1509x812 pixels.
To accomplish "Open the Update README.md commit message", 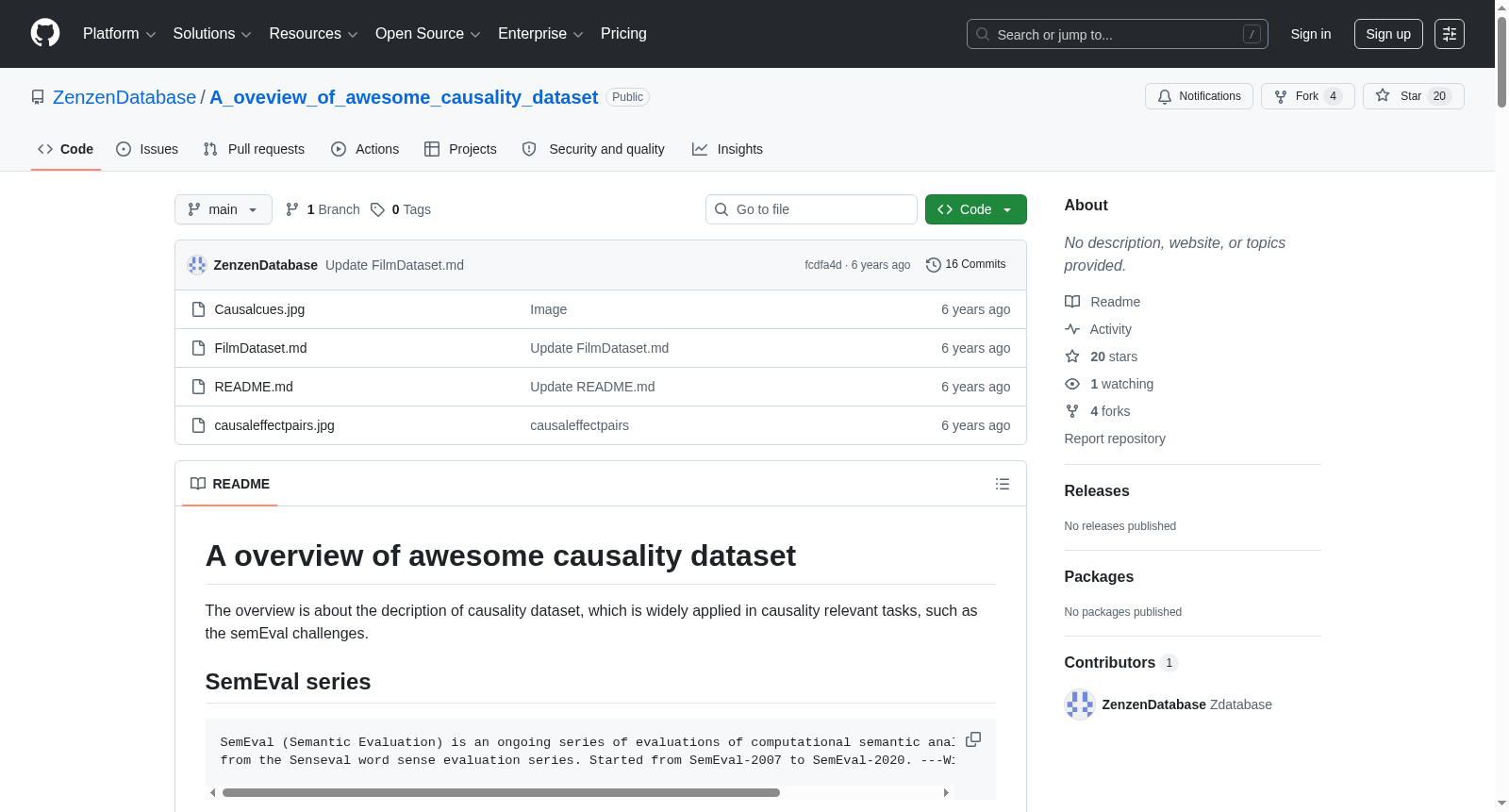I will coord(592,387).
